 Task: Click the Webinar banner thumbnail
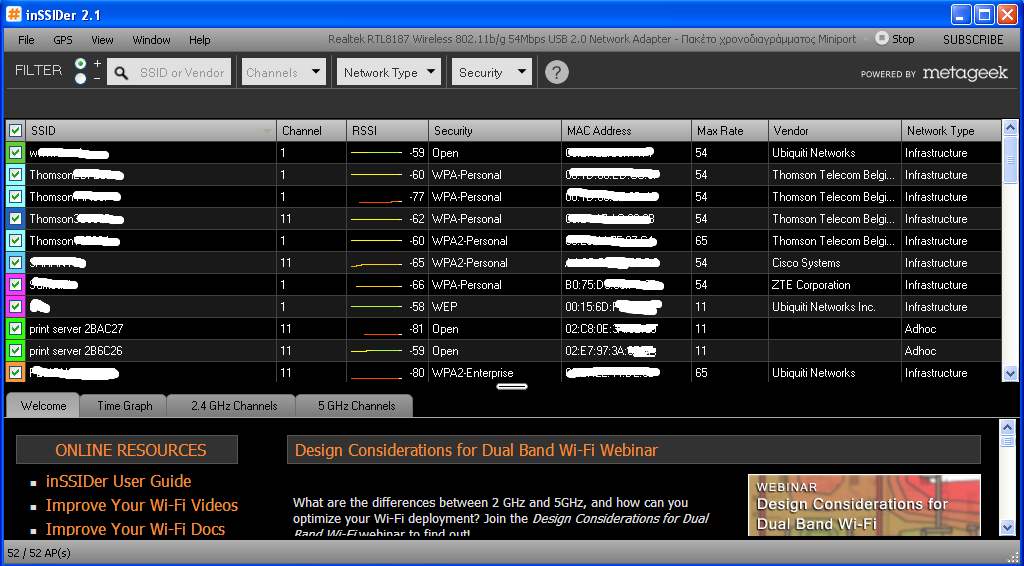coord(864,505)
